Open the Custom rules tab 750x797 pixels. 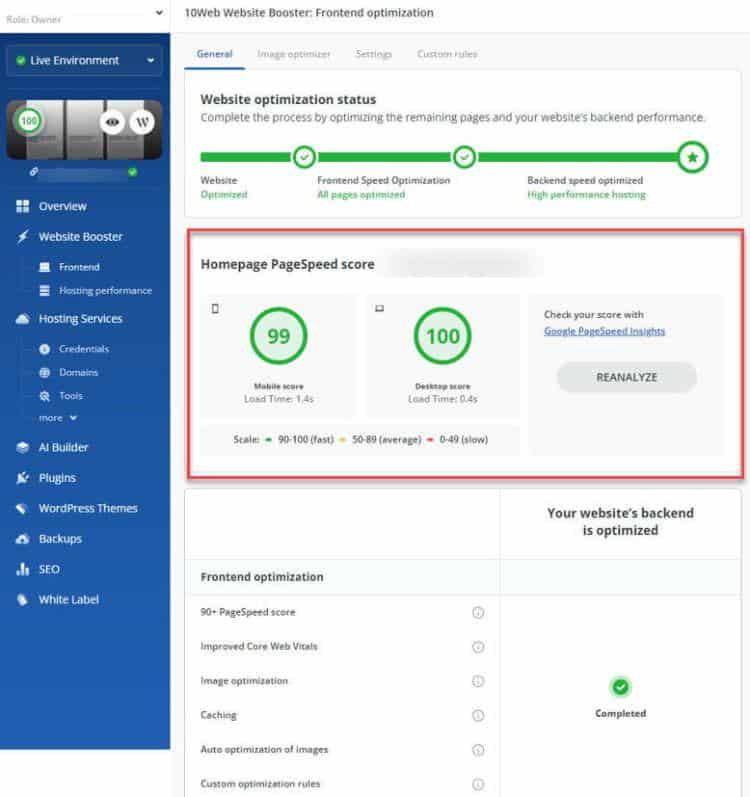447,54
